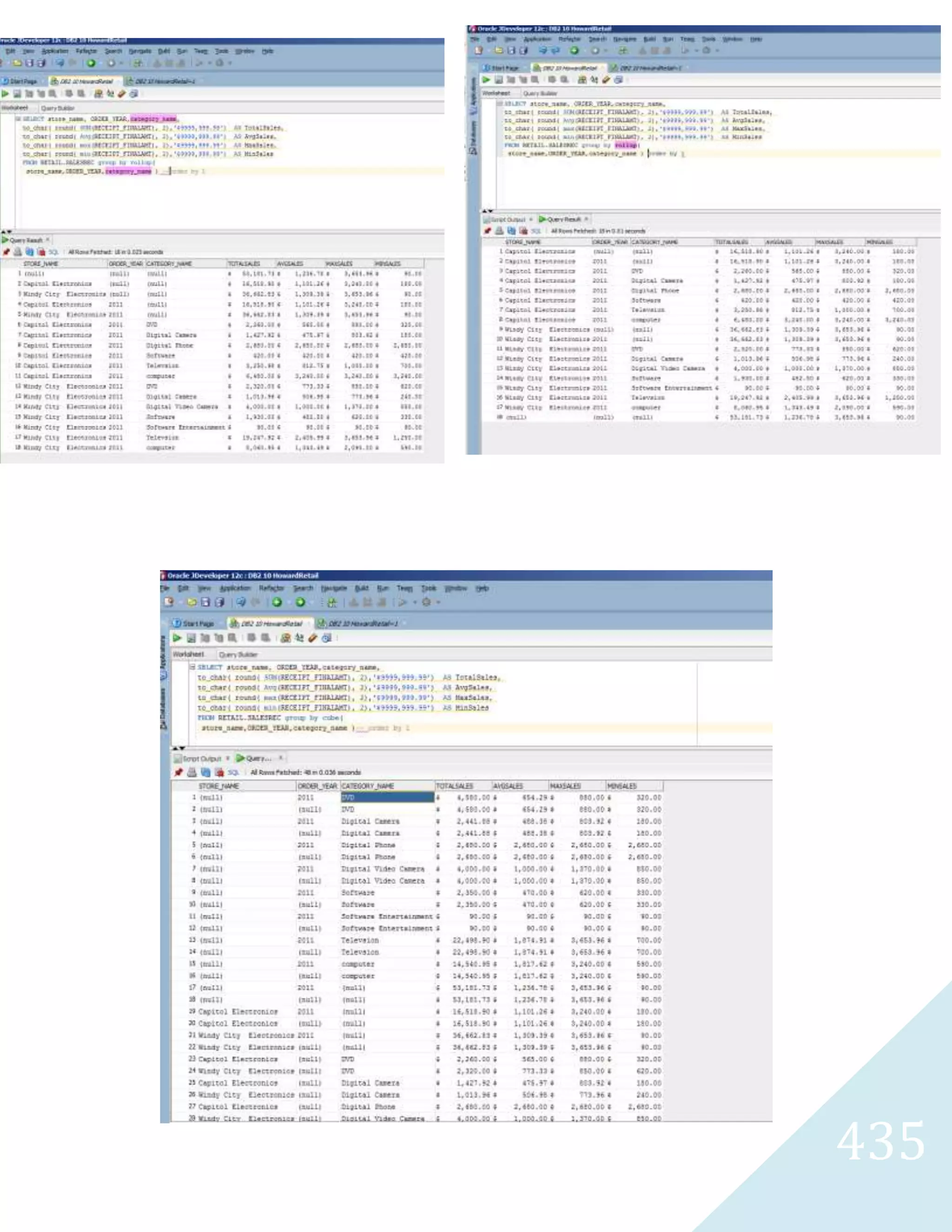
Task: Select highlighted DVD cell in bottom window row 1
Action: [388, 797]
